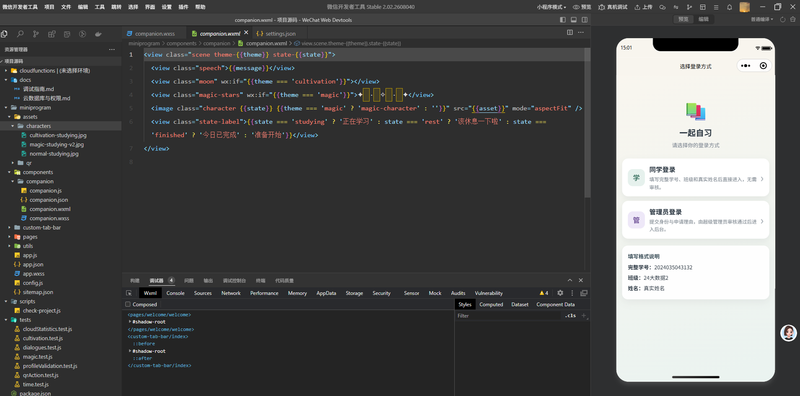Open the debugger settings gear icon
Viewport: 800px width, 396px height.
coord(560,293)
